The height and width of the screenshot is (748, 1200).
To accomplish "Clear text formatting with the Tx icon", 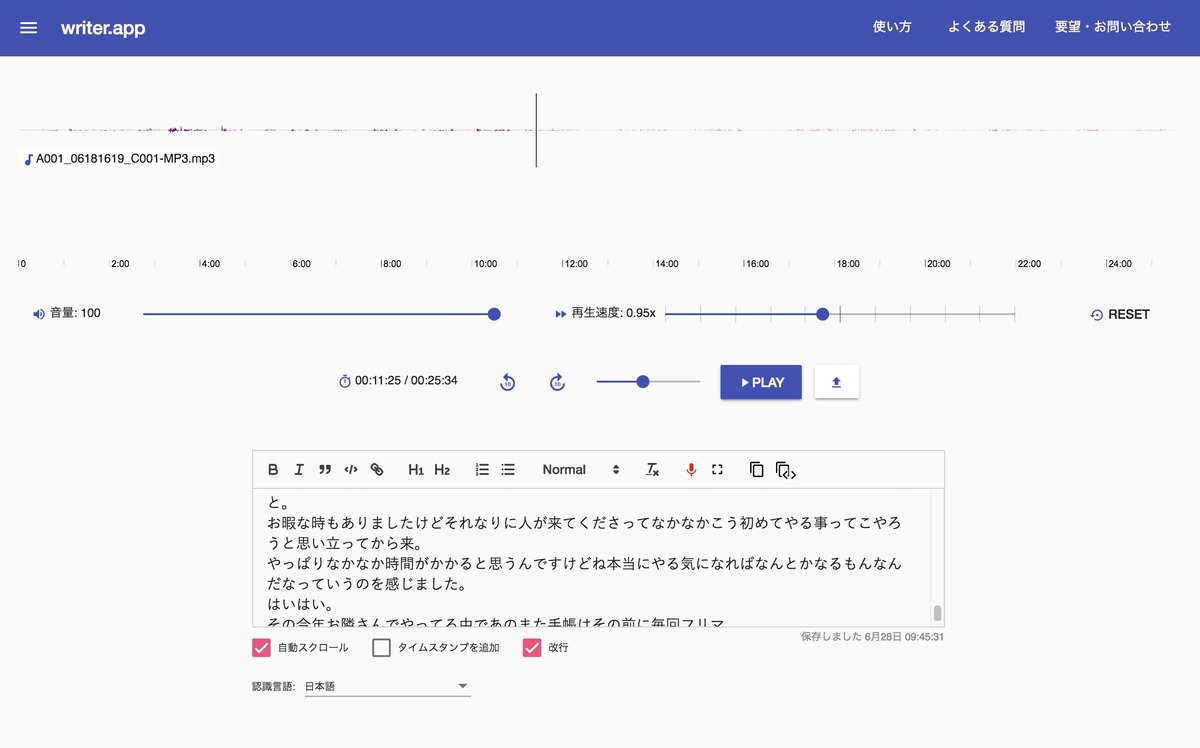I will [x=652, y=469].
